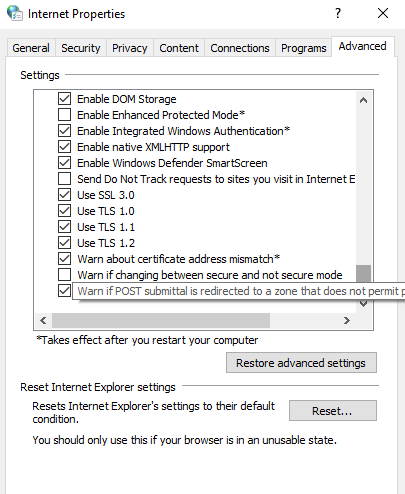The width and height of the screenshot is (405, 494).
Task: Click the settings list scroll up arrow
Action: click(x=363, y=100)
